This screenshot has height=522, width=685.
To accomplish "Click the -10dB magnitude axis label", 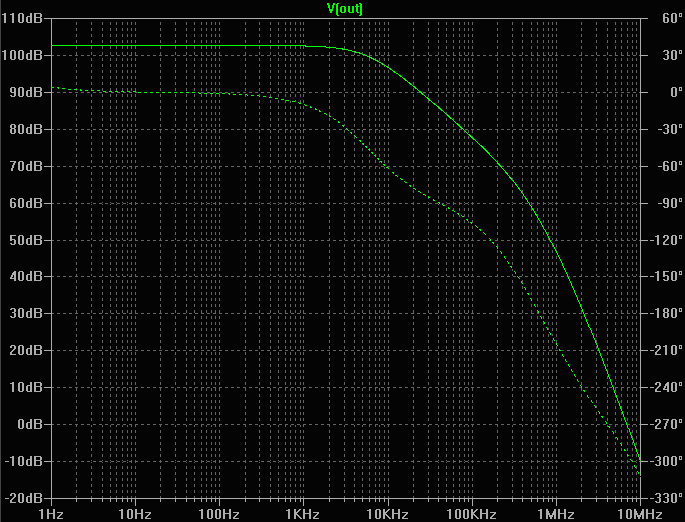I will (x=23, y=461).
